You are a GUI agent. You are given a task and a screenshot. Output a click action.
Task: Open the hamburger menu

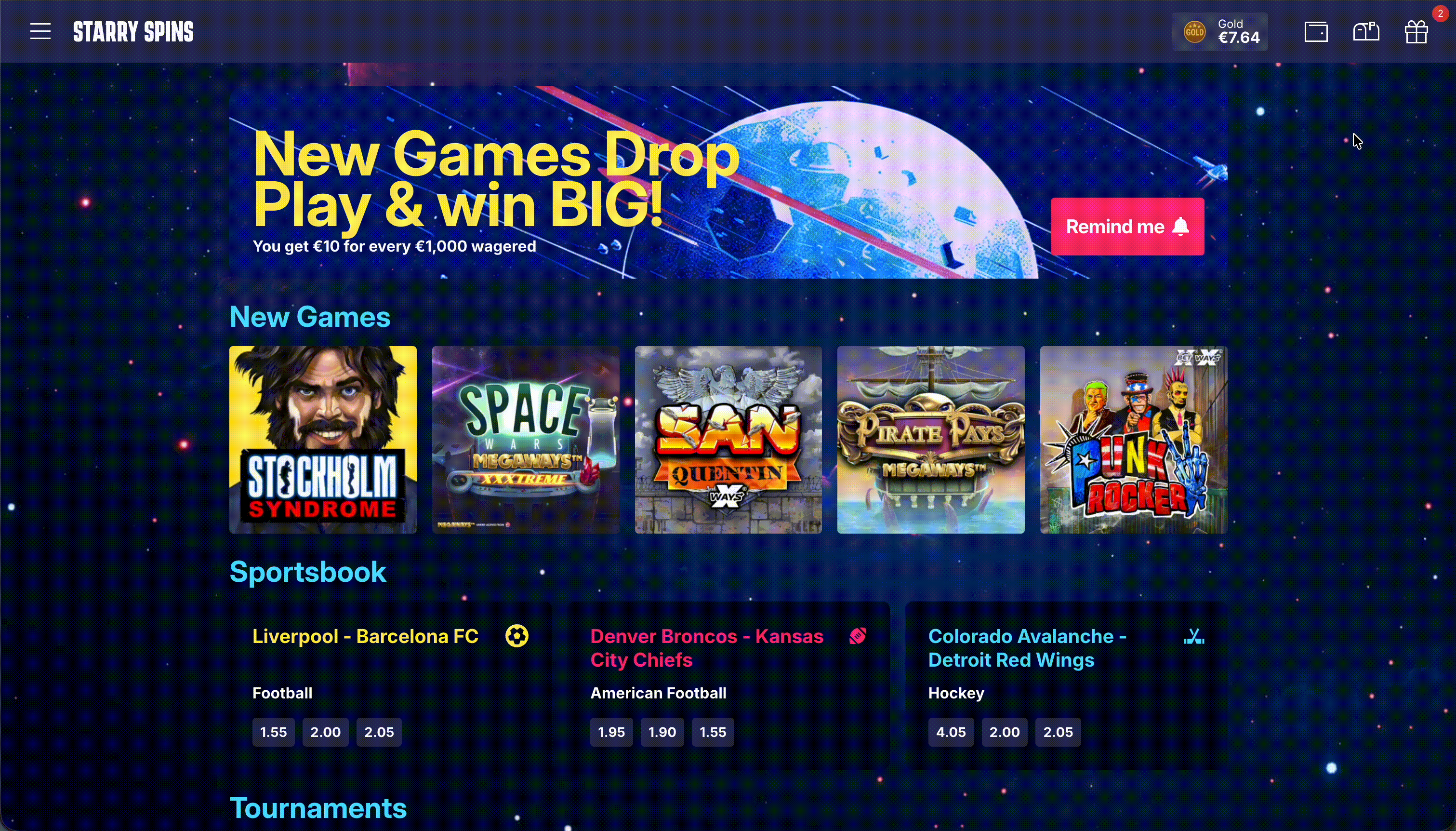point(40,31)
